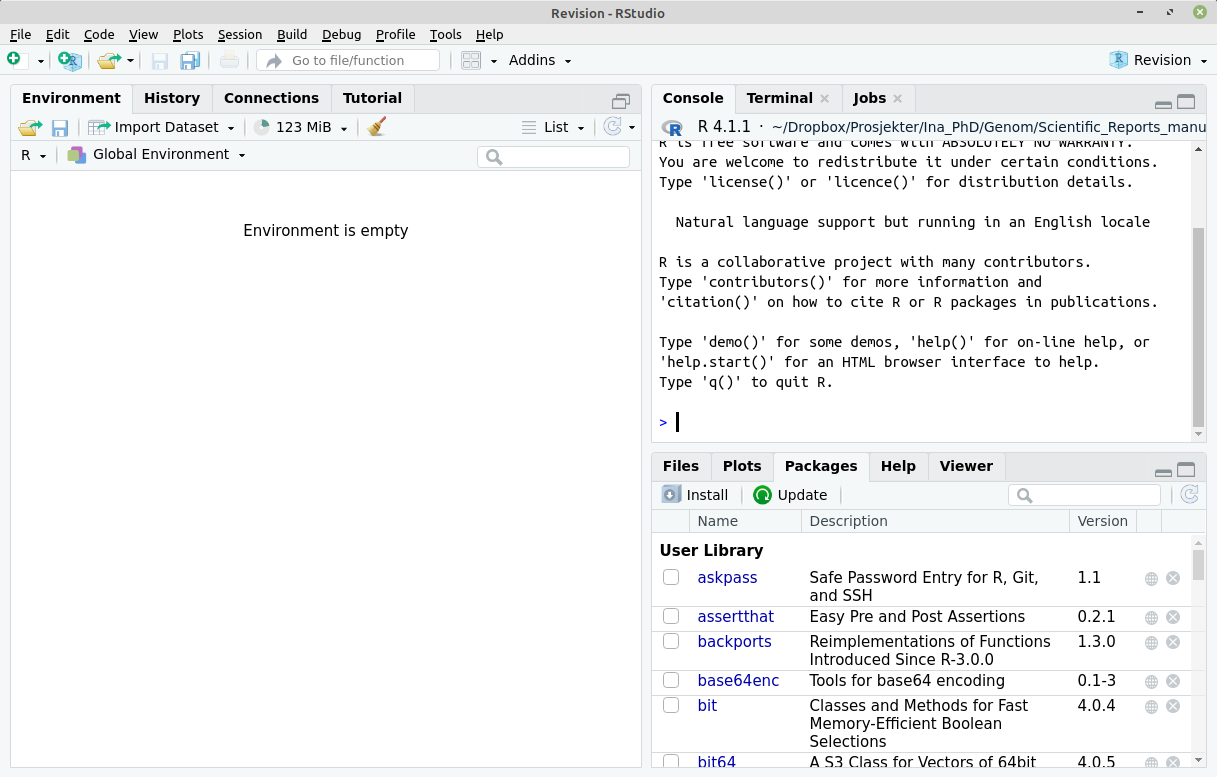This screenshot has height=777, width=1217.
Task: Click Refresh package list icon
Action: click(1189, 494)
